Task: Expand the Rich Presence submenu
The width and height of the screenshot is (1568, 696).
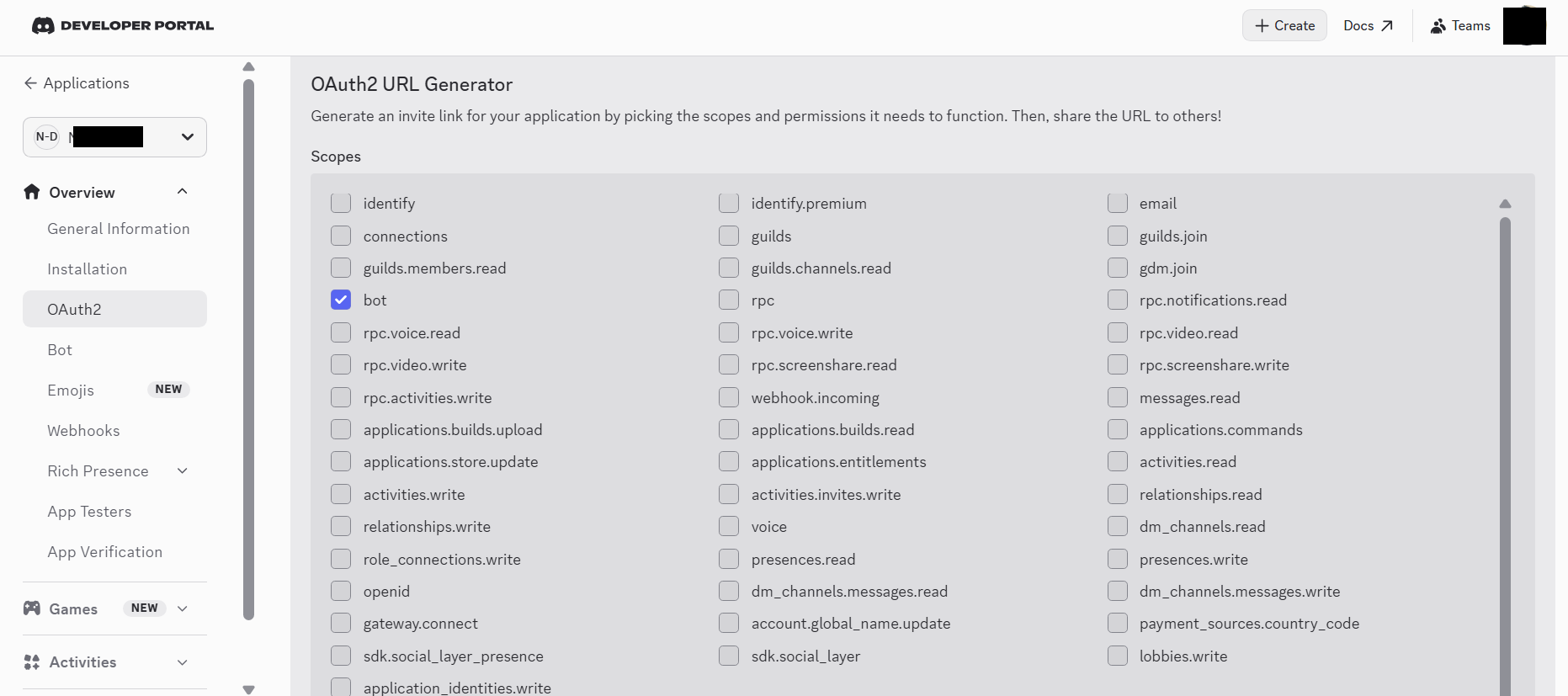Action: pyautogui.click(x=182, y=471)
